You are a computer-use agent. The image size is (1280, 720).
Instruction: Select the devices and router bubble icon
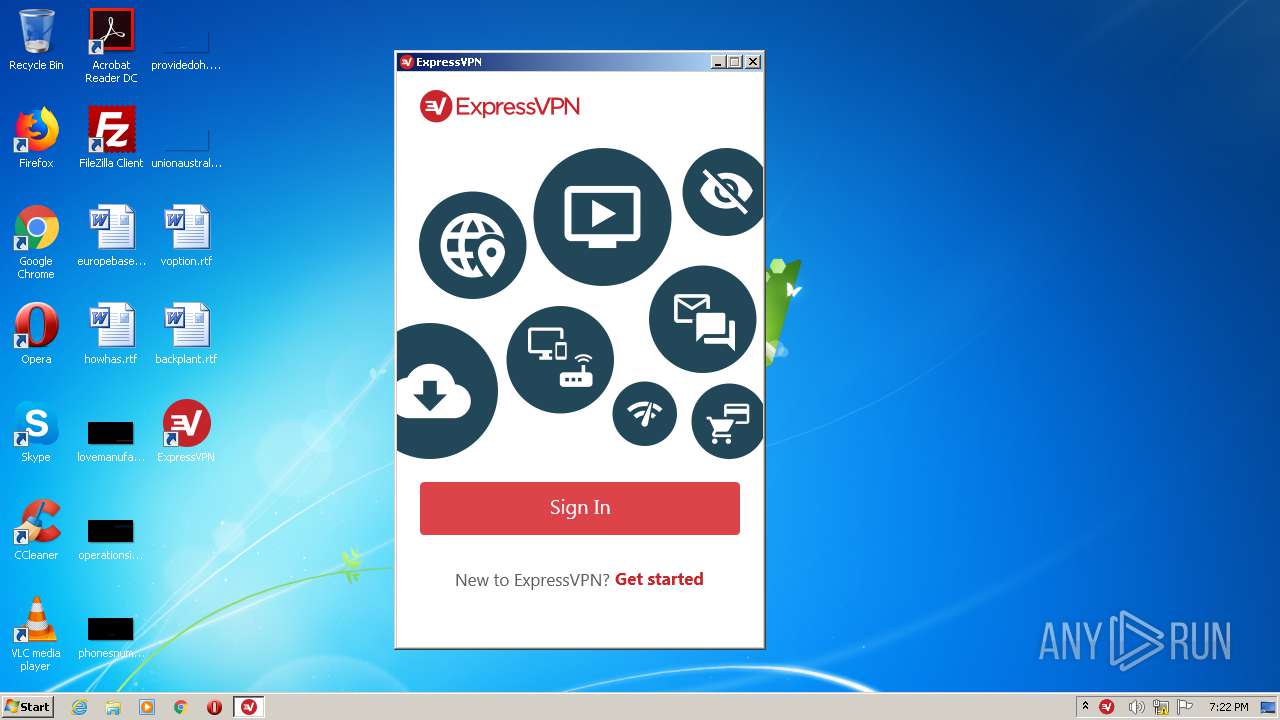560,360
